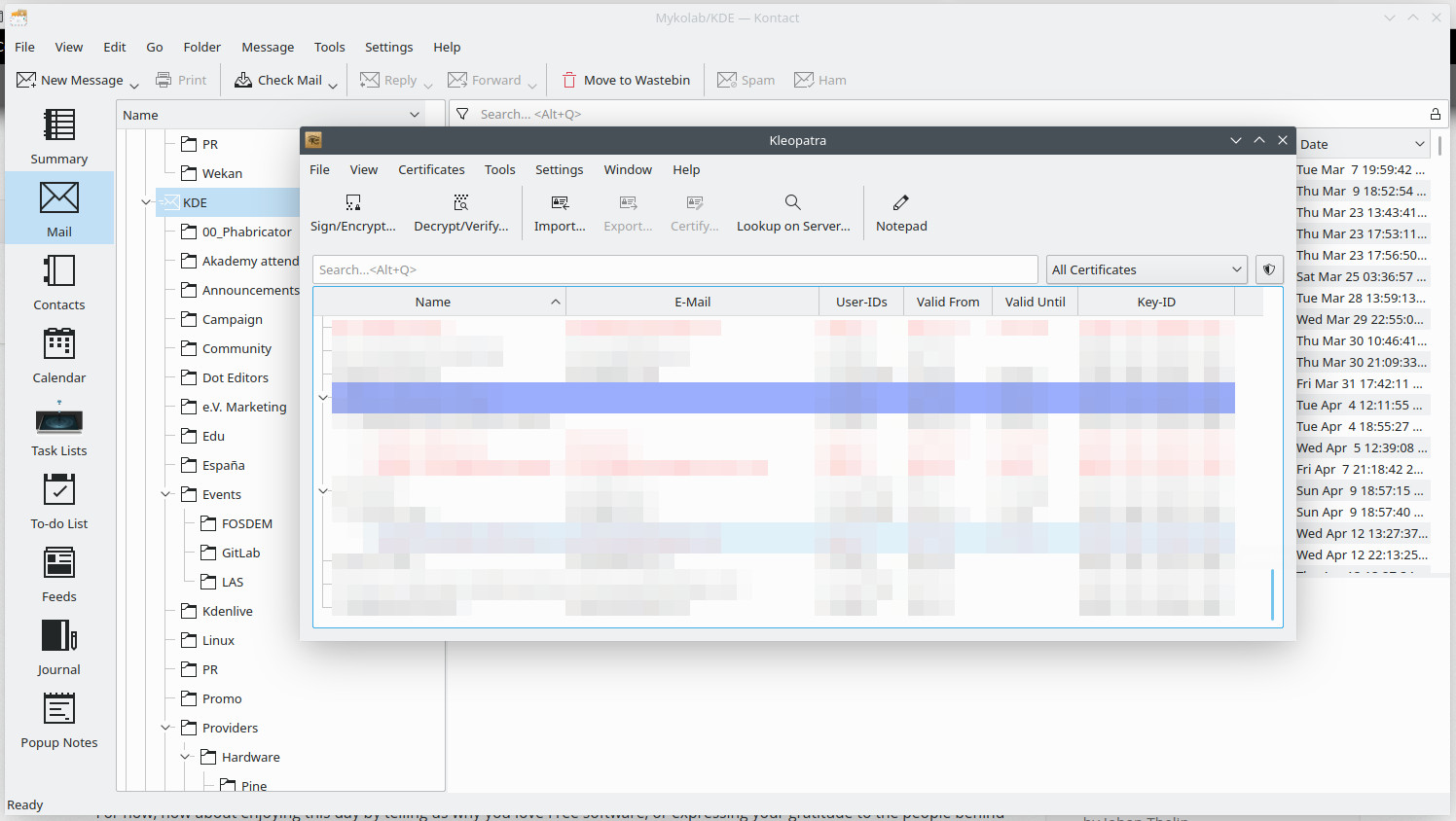Click Import in Kleopatra toolbar
Screen dimensions: 1456x821
pyautogui.click(x=560, y=213)
